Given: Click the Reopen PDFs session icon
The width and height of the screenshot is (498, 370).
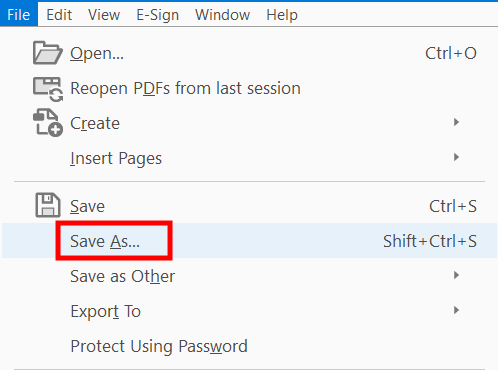Looking at the screenshot, I should click(x=48, y=89).
